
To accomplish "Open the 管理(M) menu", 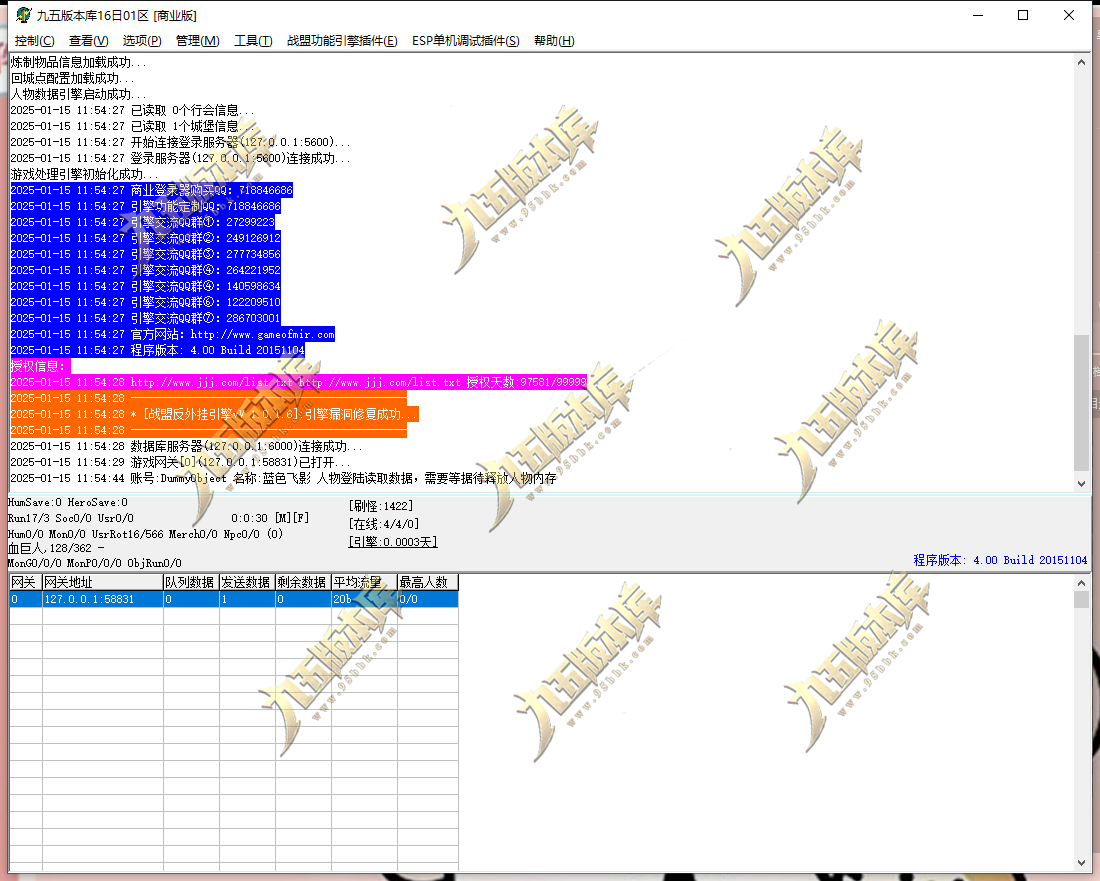I will coord(197,41).
